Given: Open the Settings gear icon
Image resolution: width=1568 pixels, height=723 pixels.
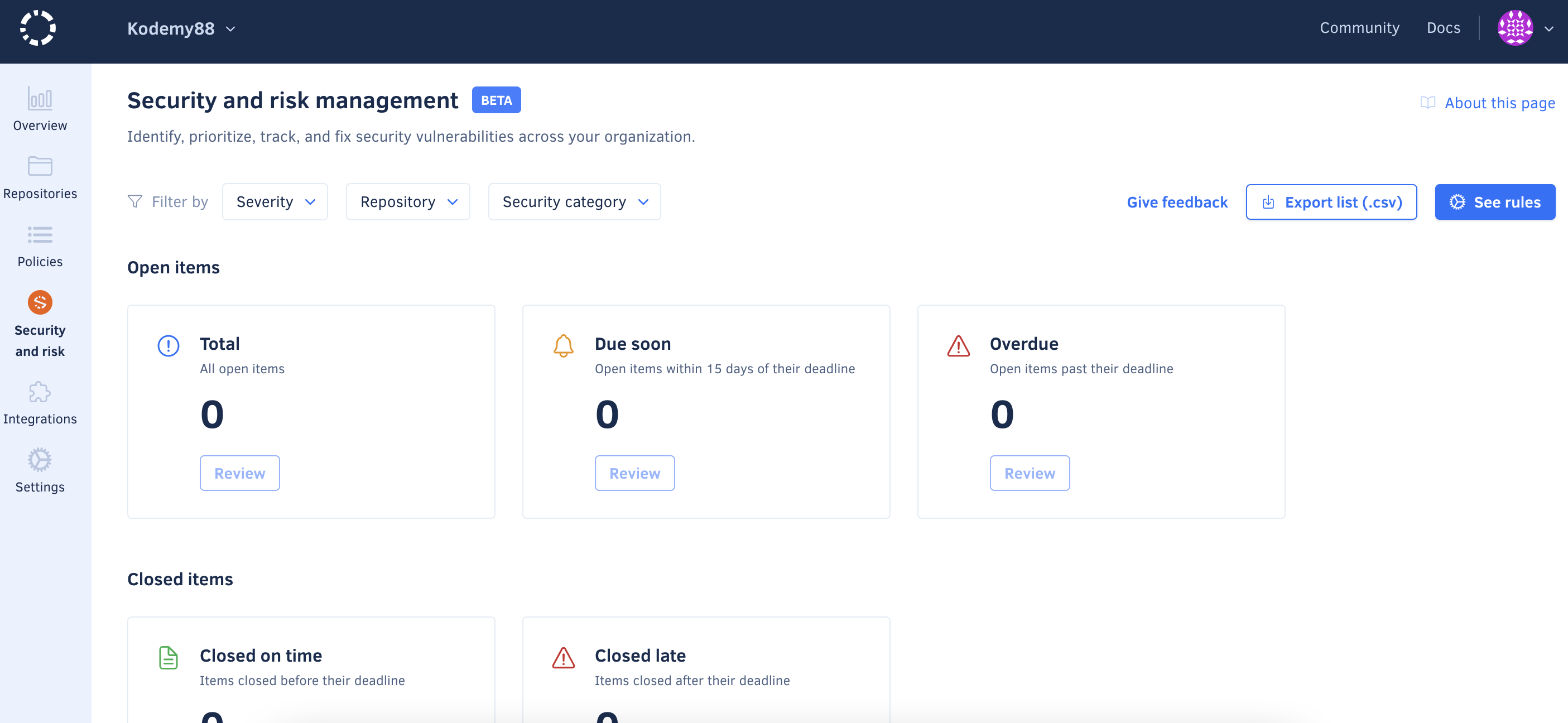Looking at the screenshot, I should (40, 460).
